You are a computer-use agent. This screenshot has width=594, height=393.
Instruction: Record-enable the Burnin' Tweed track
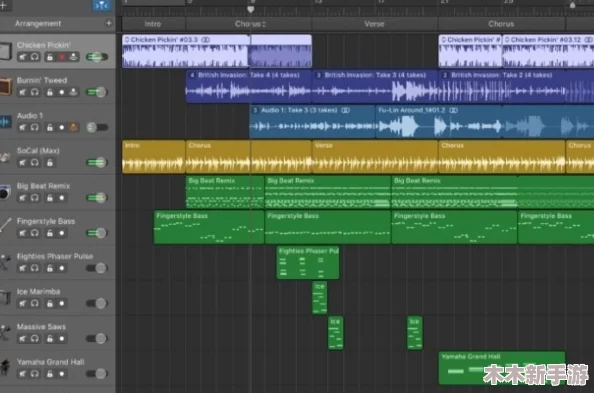[62, 92]
